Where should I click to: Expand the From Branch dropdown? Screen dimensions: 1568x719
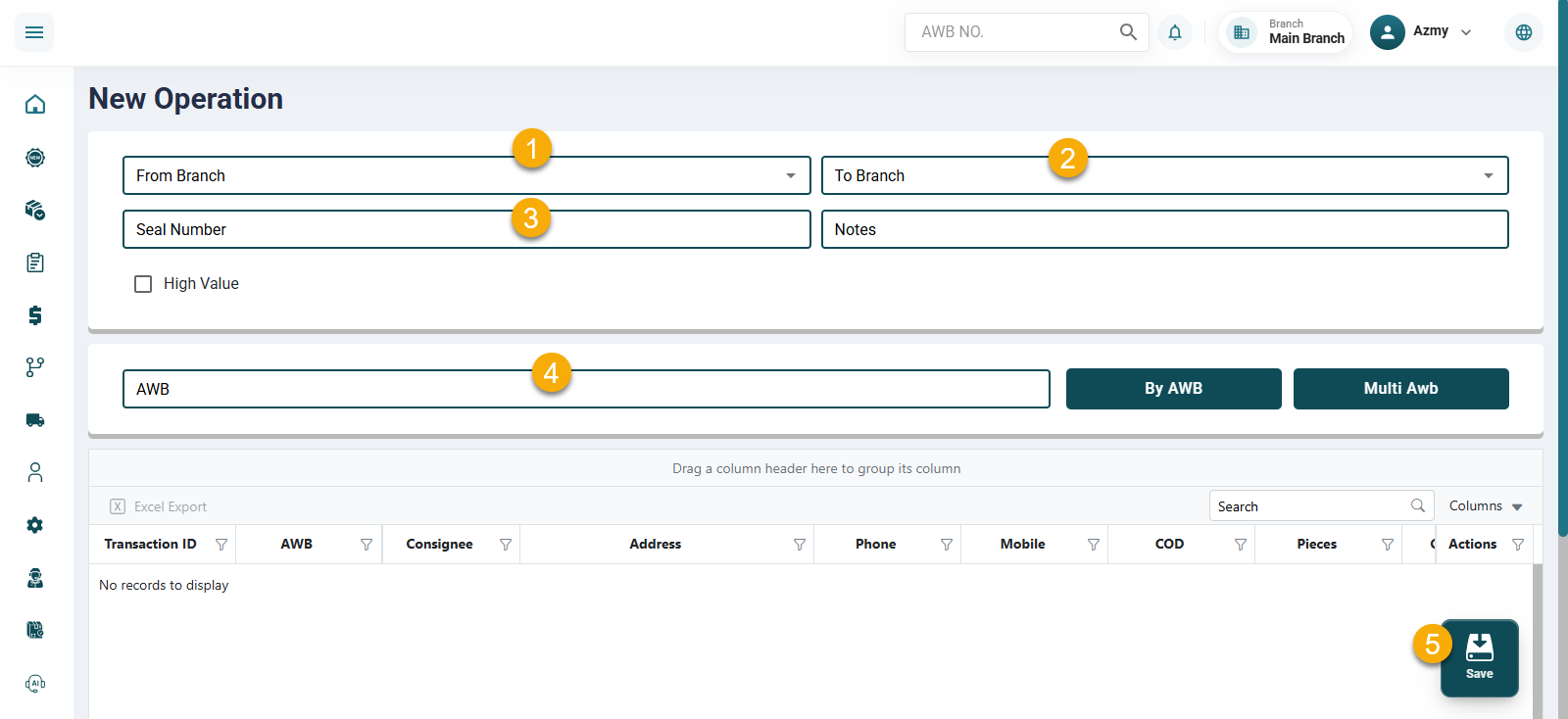tap(790, 176)
